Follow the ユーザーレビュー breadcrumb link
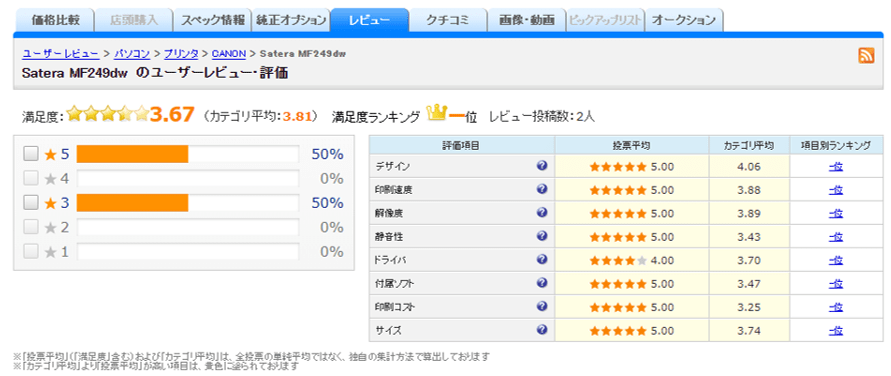This screenshot has width=891, height=376. pyautogui.click(x=61, y=54)
